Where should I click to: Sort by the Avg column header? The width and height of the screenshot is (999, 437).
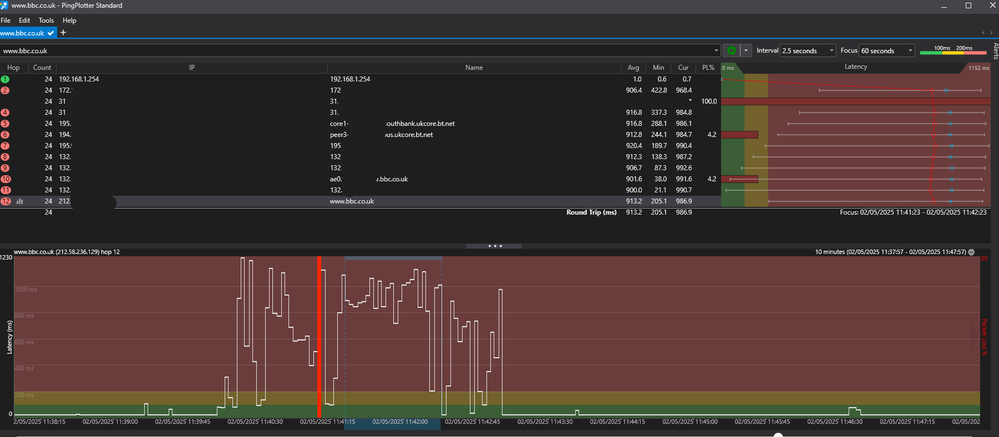coord(632,67)
